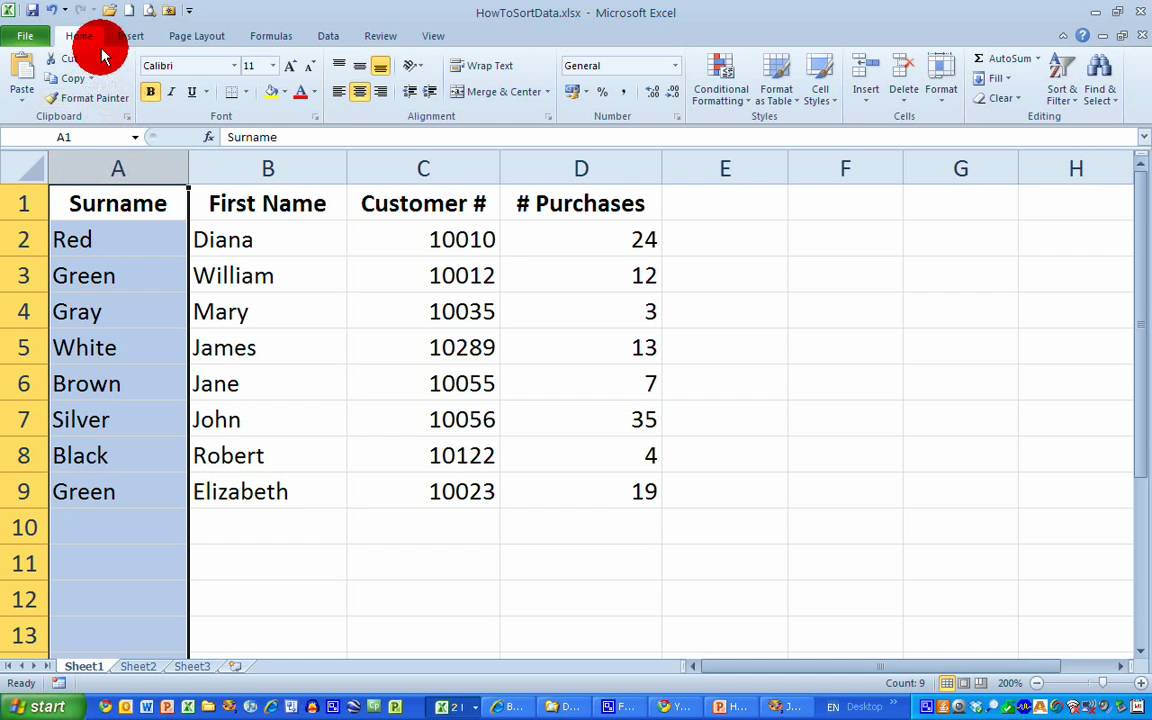This screenshot has height=720, width=1152.
Task: Open the Font dialog launcher
Action: pos(315,117)
